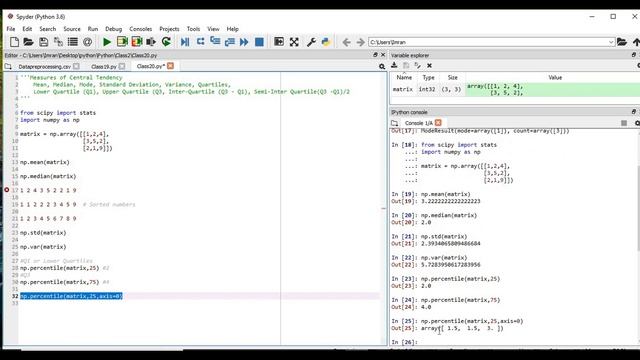The width and height of the screenshot is (640, 360).
Task: Go to parent directory up arrow
Action: pyautogui.click(x=636, y=42)
